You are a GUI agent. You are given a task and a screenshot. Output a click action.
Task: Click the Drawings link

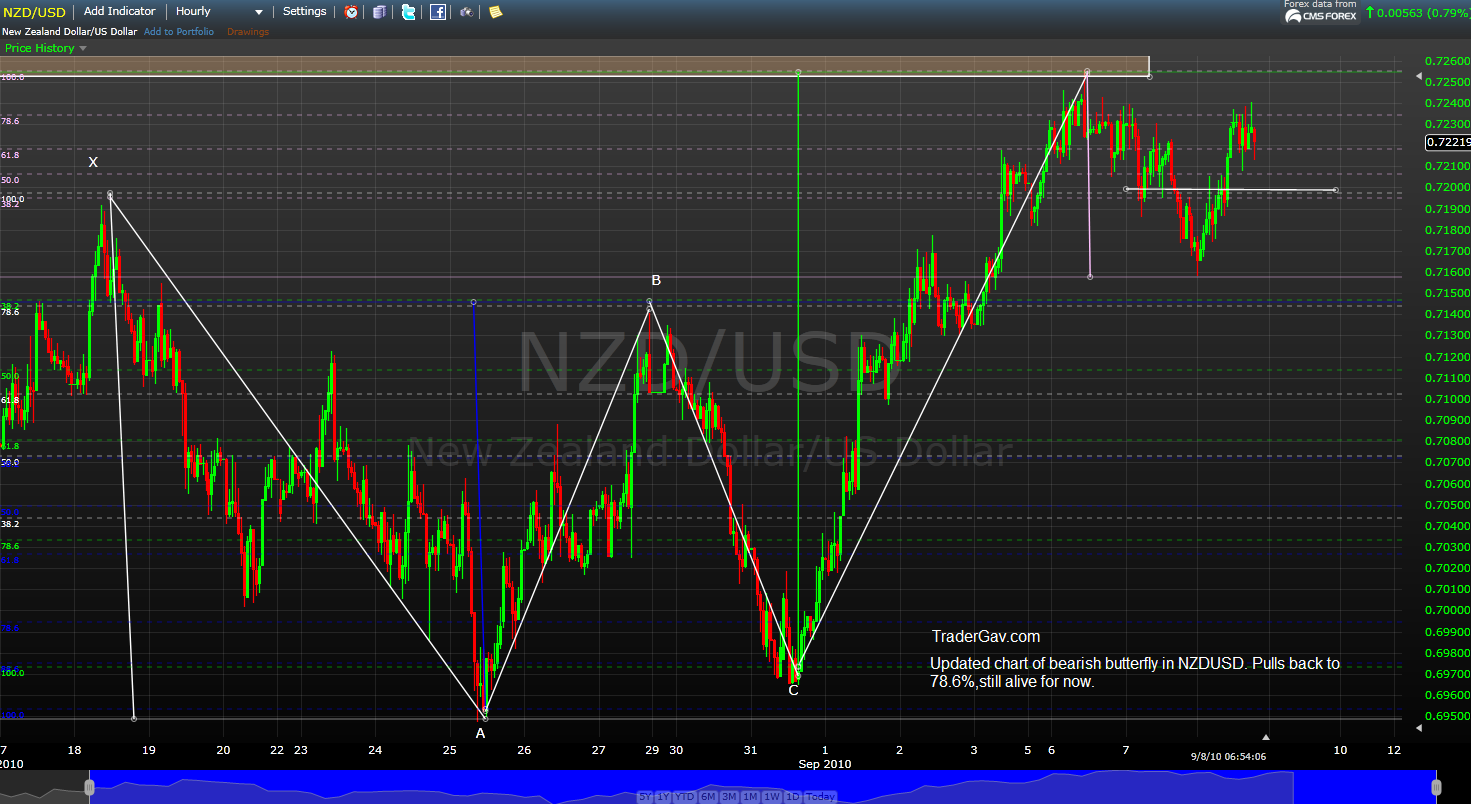click(248, 32)
